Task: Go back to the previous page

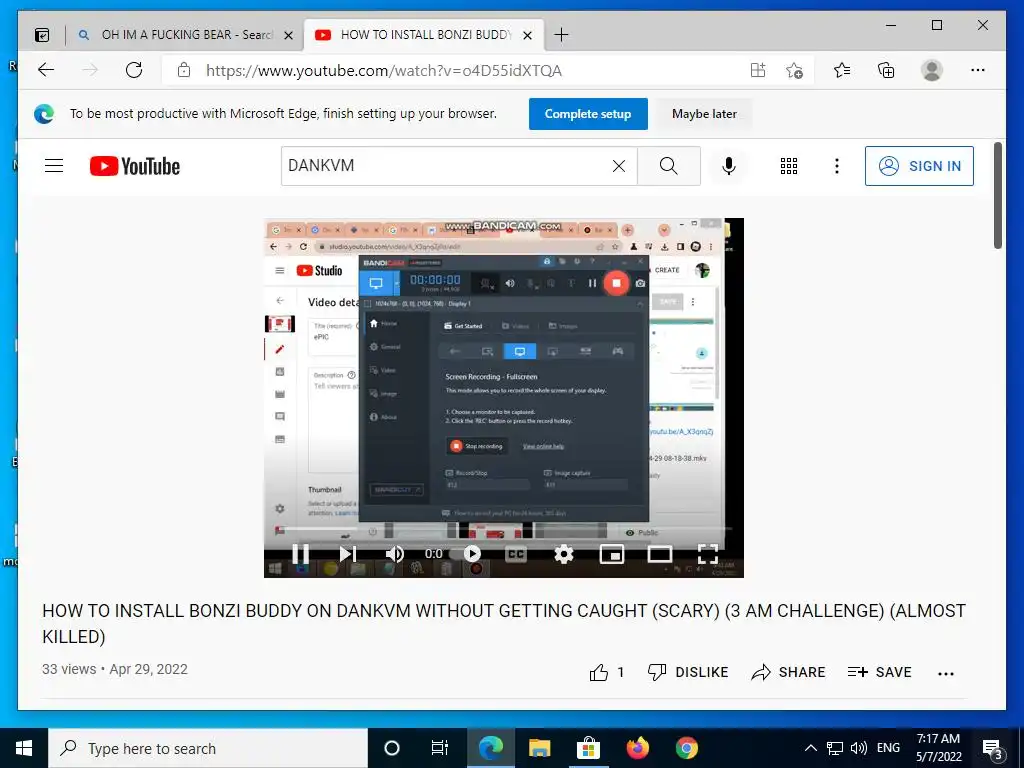Action: point(46,70)
